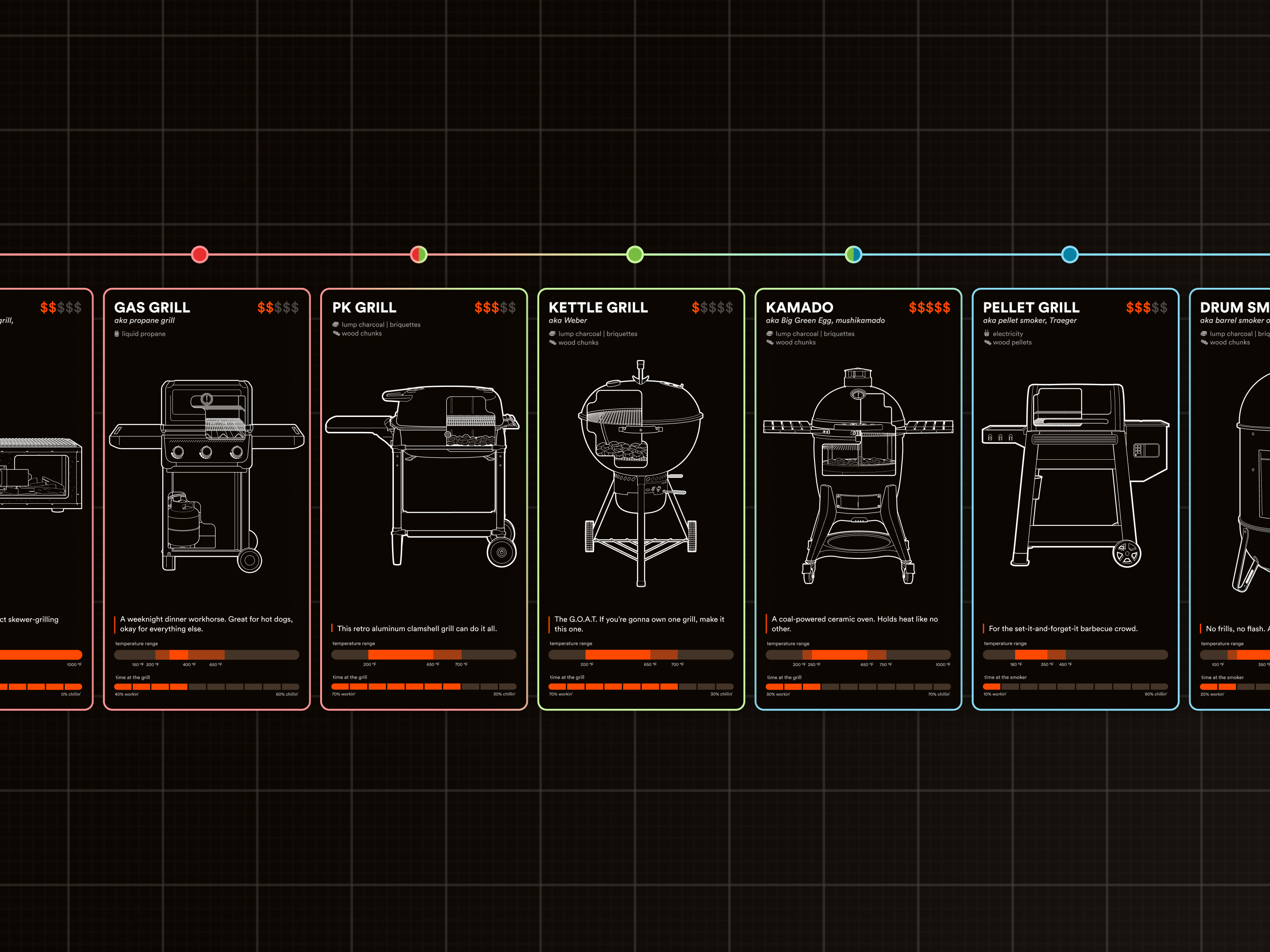Select the solid red timeline dot above Gas Grill
The image size is (1270, 952).
pyautogui.click(x=200, y=254)
